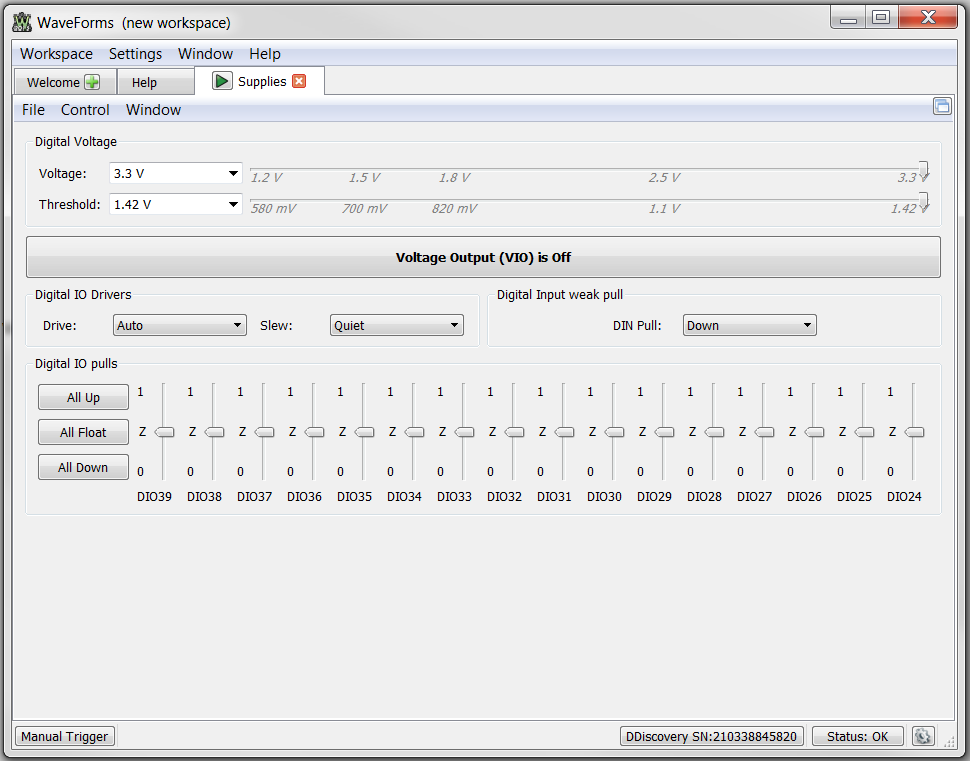Click the All Down button

click(84, 467)
